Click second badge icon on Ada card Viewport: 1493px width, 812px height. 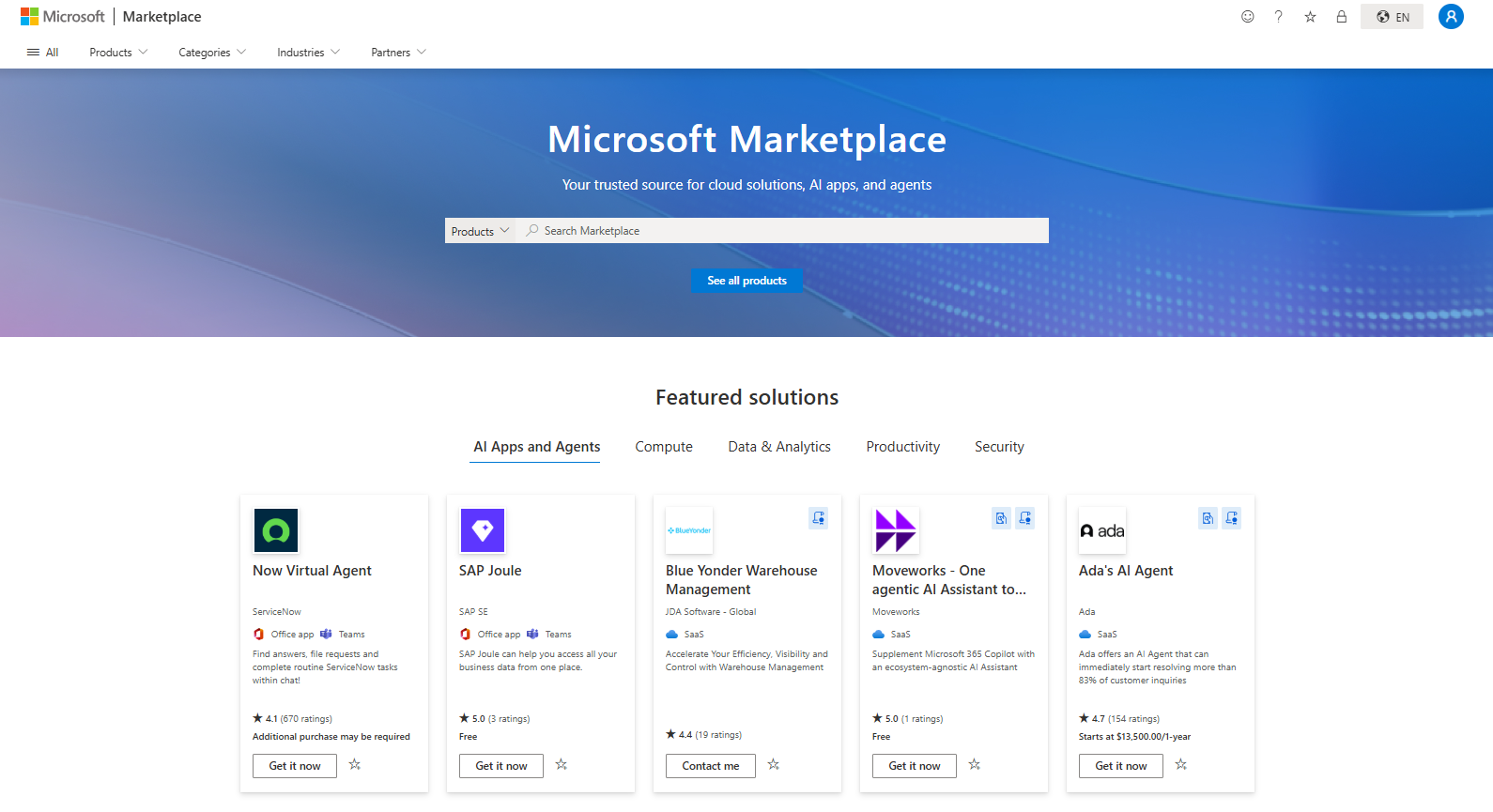pos(1232,518)
